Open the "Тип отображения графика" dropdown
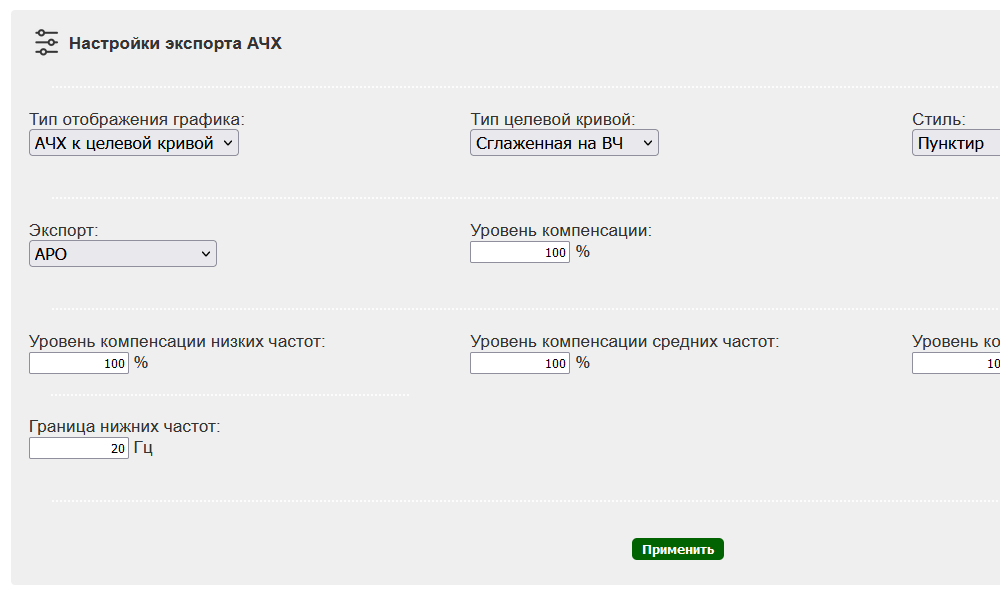The height and width of the screenshot is (595, 1000). (134, 144)
